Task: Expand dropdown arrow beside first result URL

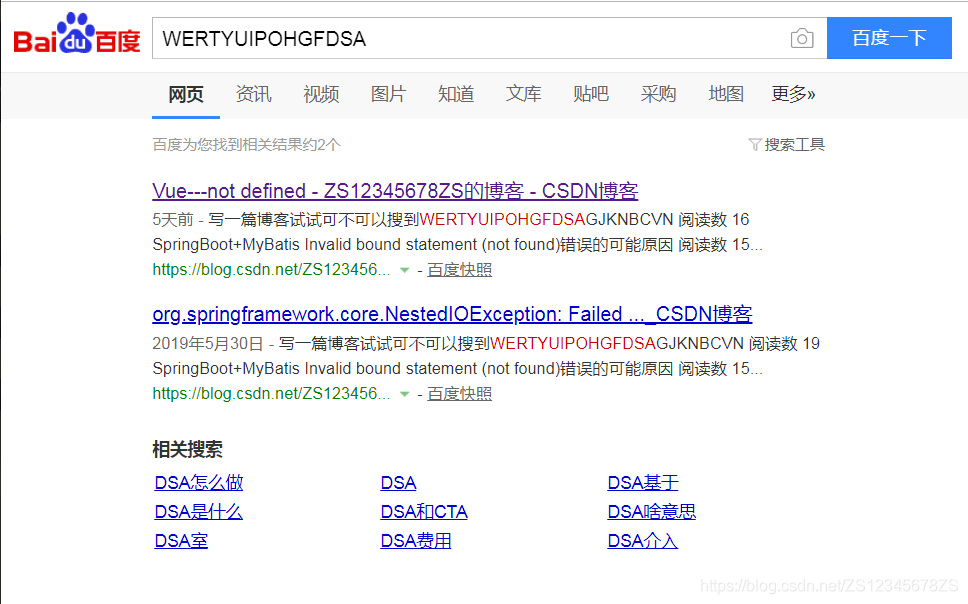Action: (404, 270)
